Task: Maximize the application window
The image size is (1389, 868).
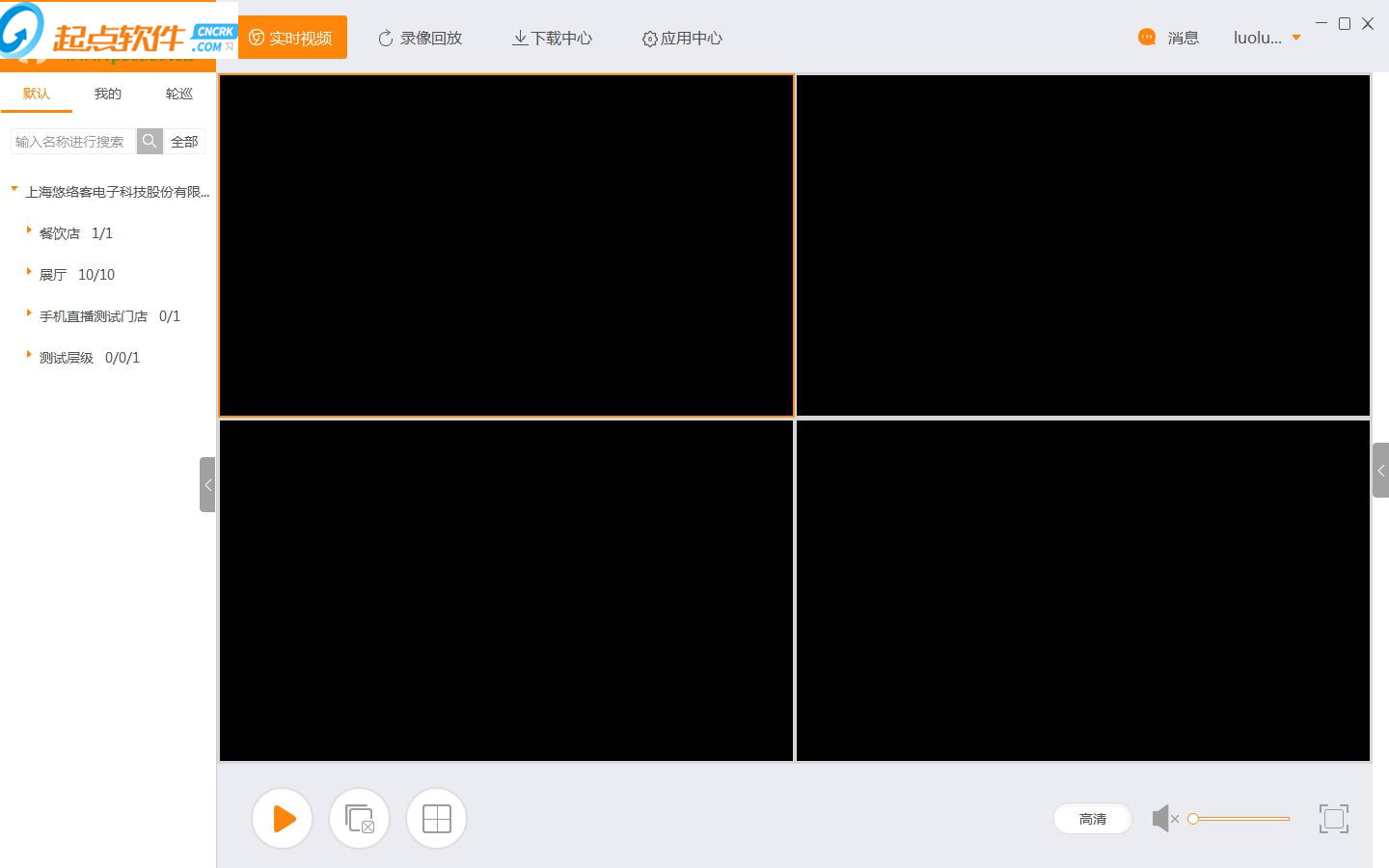Action: (x=1345, y=23)
